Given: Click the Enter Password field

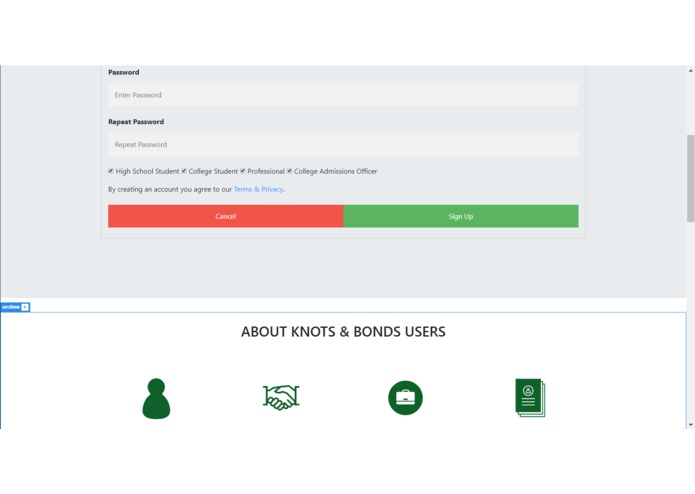Looking at the screenshot, I should coord(343,95).
